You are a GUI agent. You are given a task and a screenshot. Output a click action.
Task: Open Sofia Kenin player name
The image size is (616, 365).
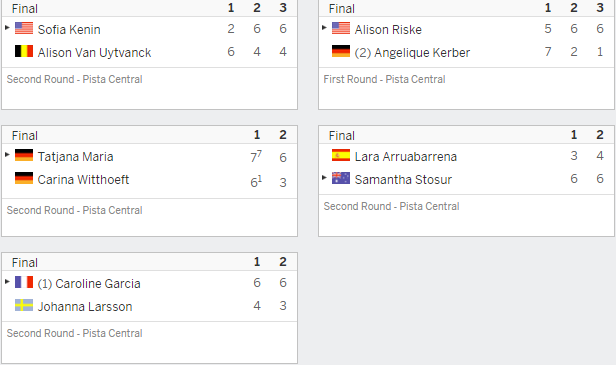[x=69, y=29]
